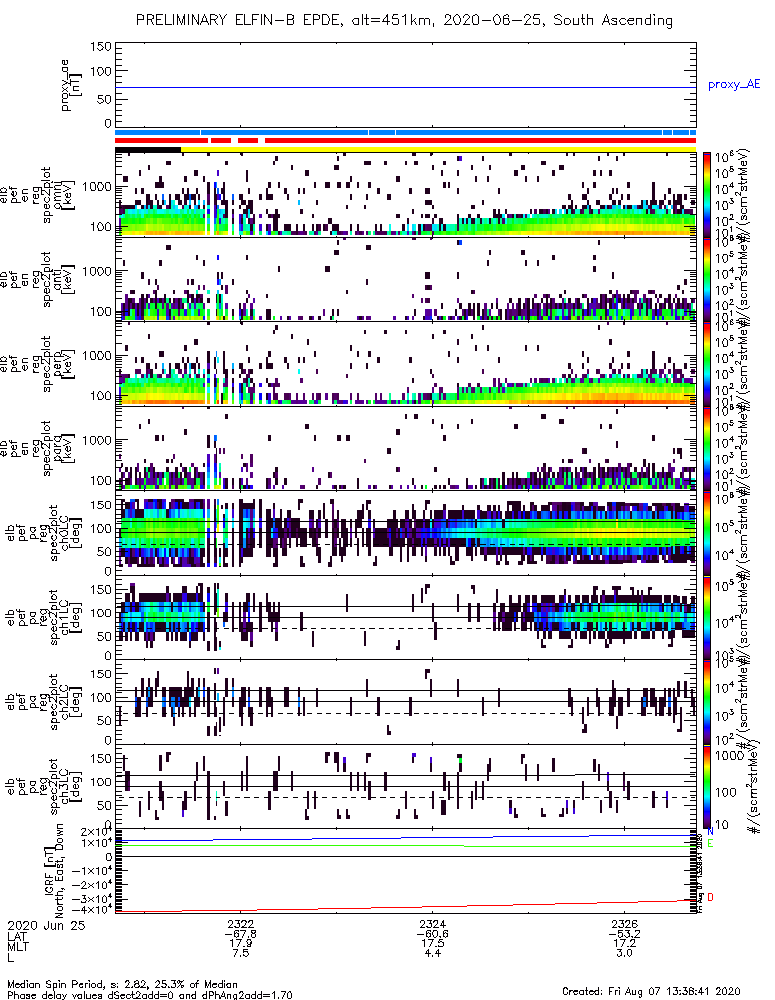Click the color bar beside the perp panel
This screenshot has height=1000, width=775.
706,364
